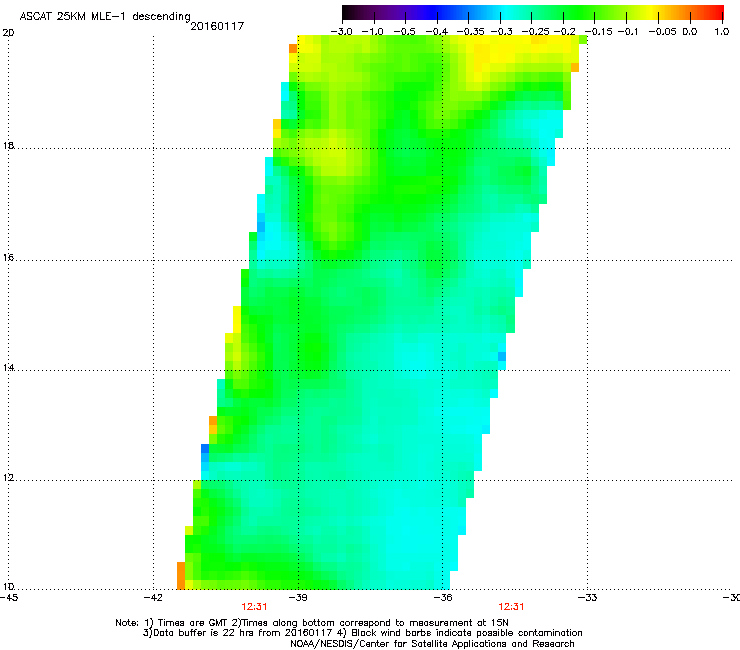
Task: Click the colorbar label -0.1
Action: [628, 32]
